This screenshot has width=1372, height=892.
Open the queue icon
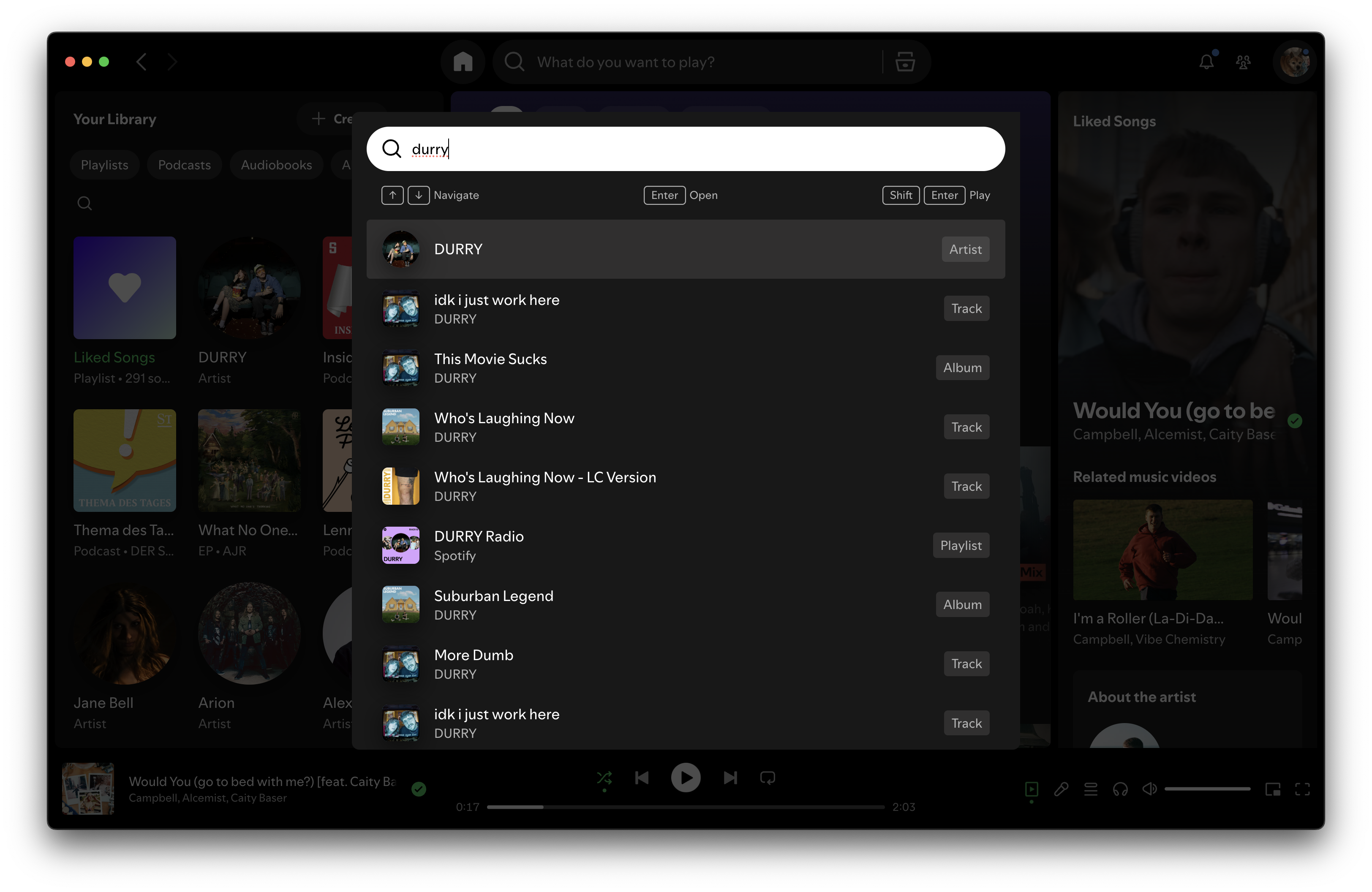[x=1091, y=789]
